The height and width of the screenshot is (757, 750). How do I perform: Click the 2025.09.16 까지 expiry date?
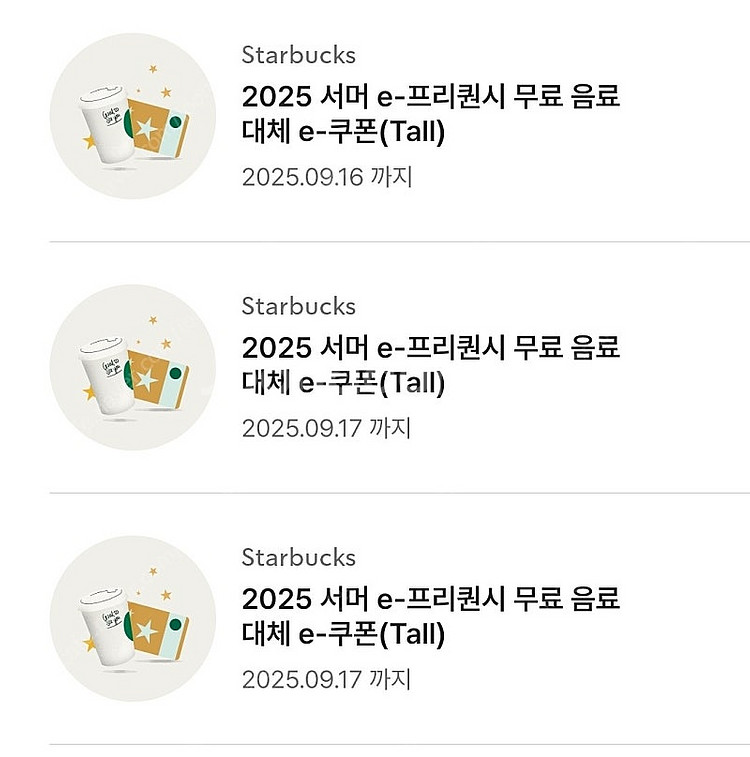tap(327, 177)
